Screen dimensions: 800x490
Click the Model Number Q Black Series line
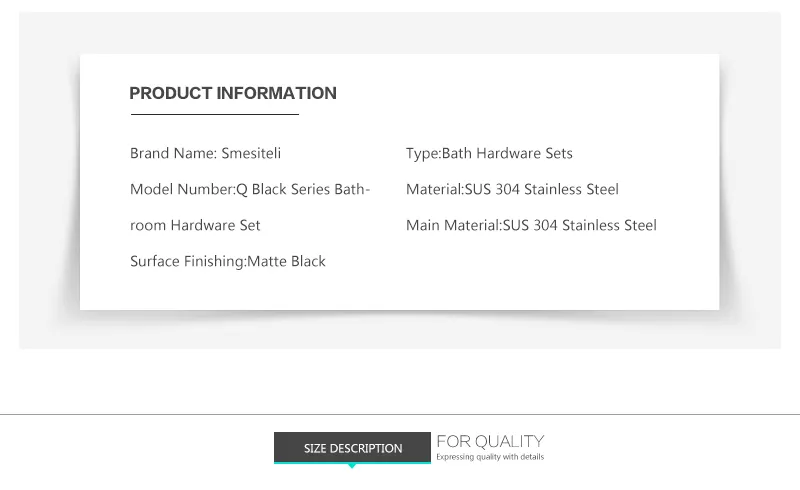[250, 189]
